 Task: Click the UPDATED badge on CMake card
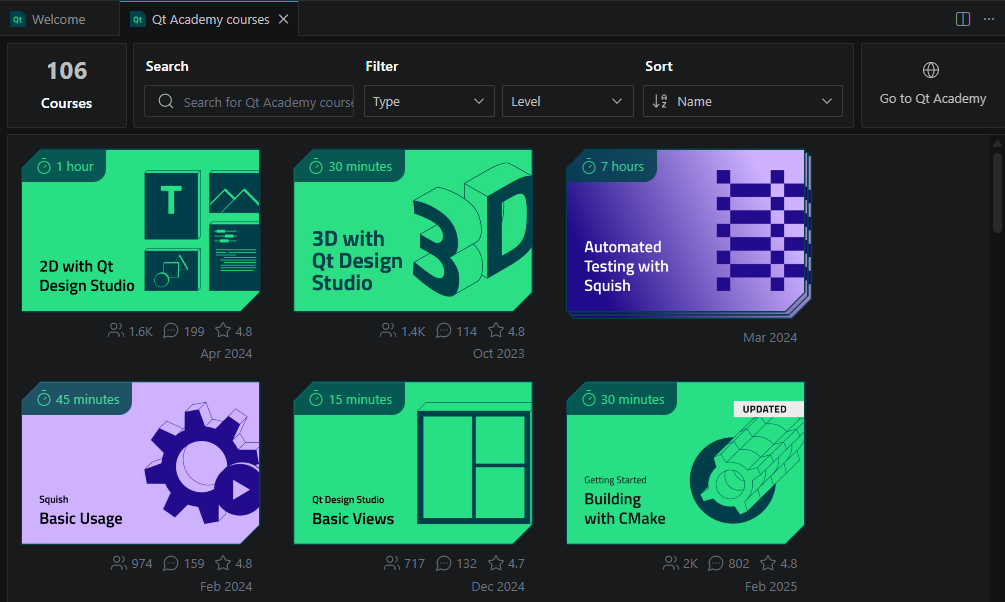point(768,409)
